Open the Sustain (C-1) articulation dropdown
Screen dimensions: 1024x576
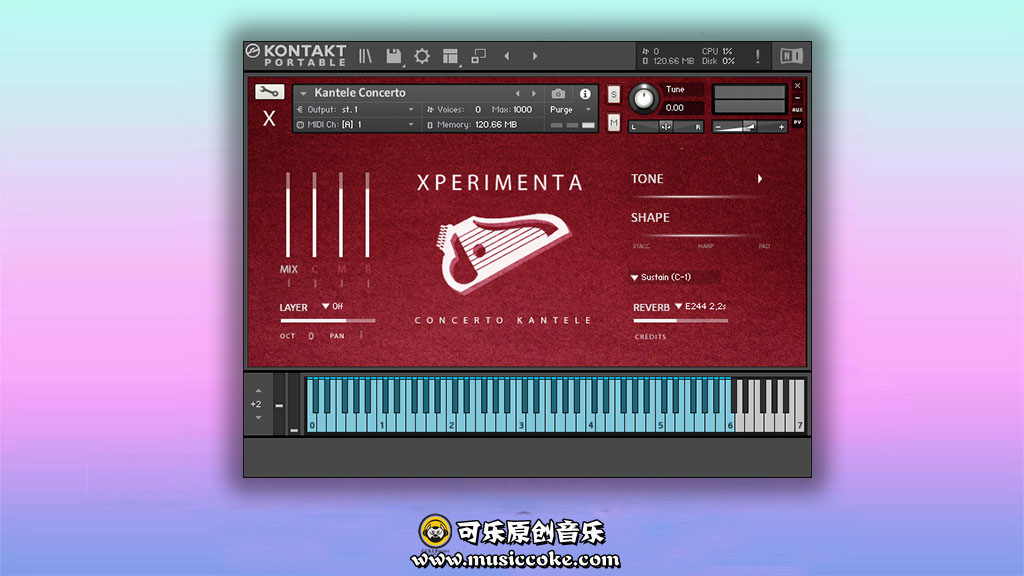click(x=675, y=277)
